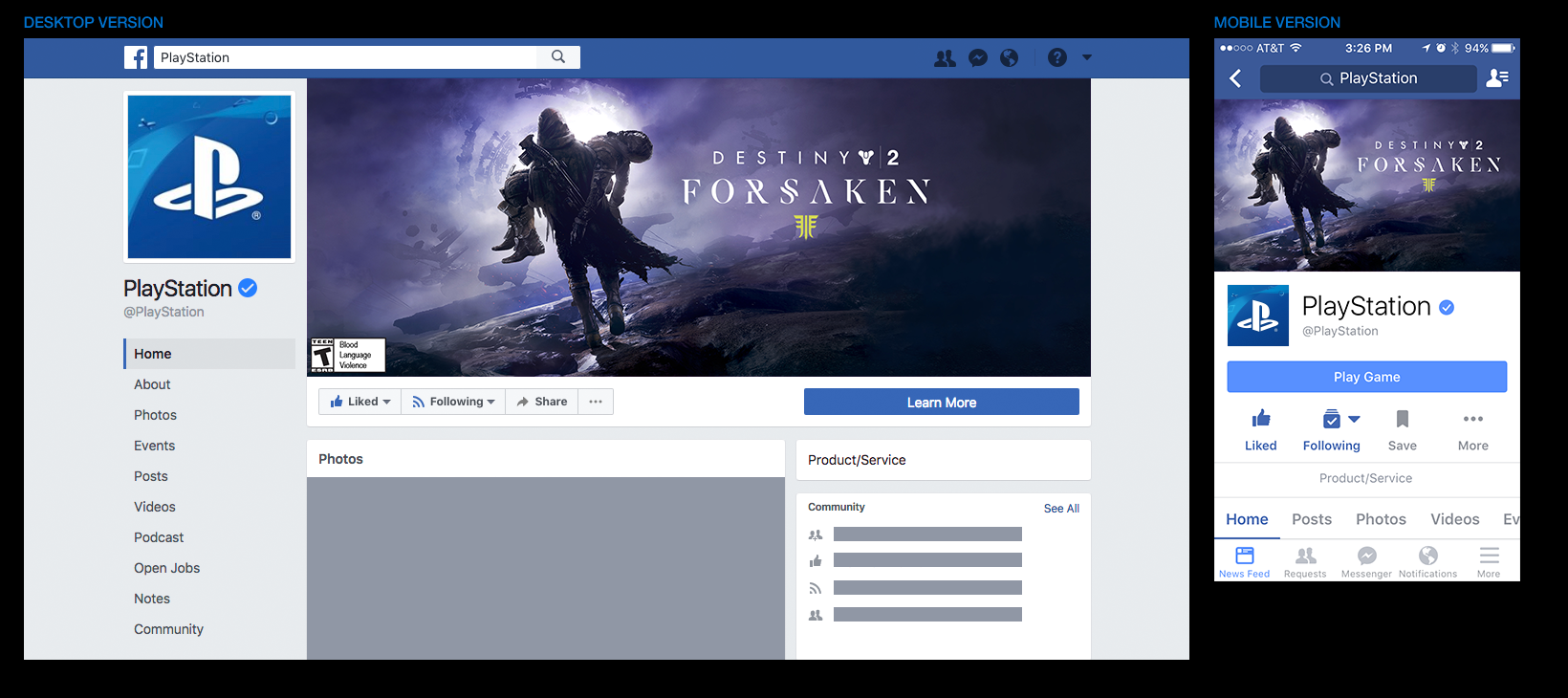This screenshot has width=1568, height=698.
Task: Open Community in the left sidebar
Action: 168,629
